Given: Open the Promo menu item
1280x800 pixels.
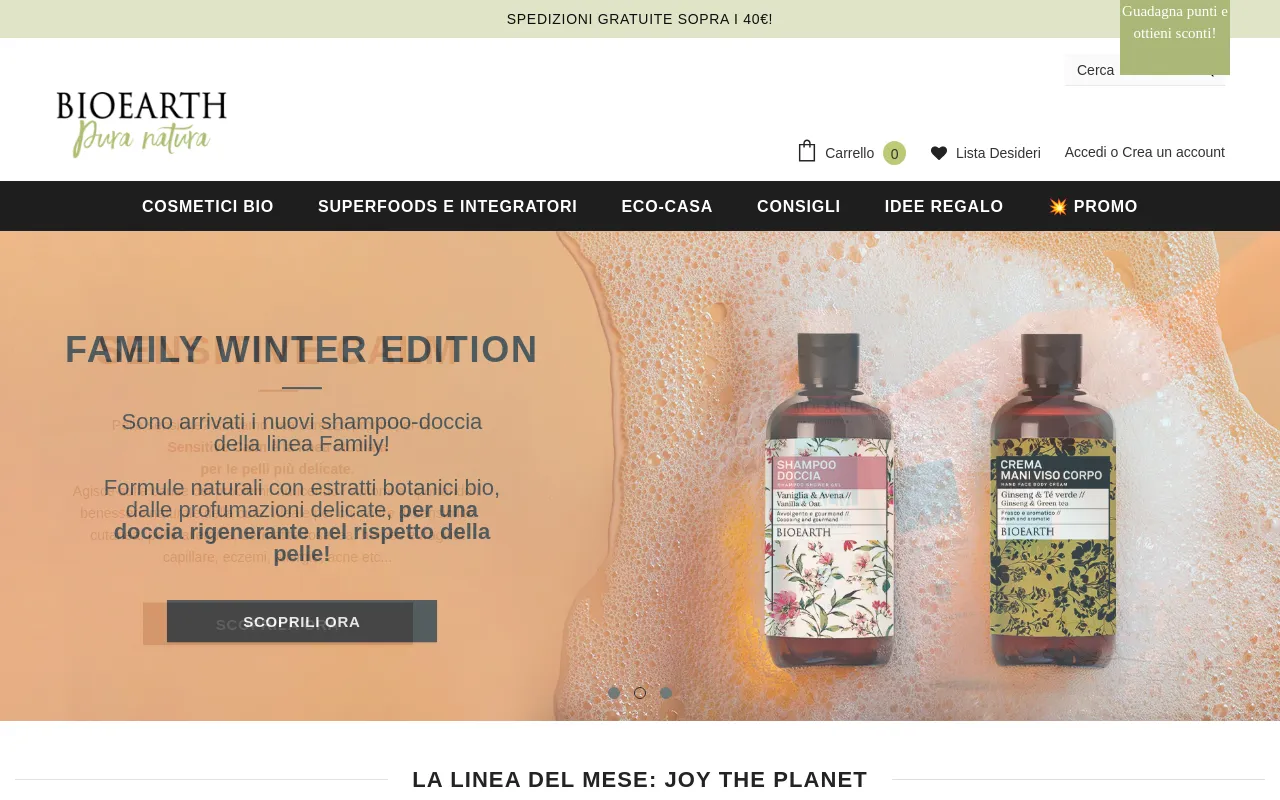Looking at the screenshot, I should point(1093,206).
